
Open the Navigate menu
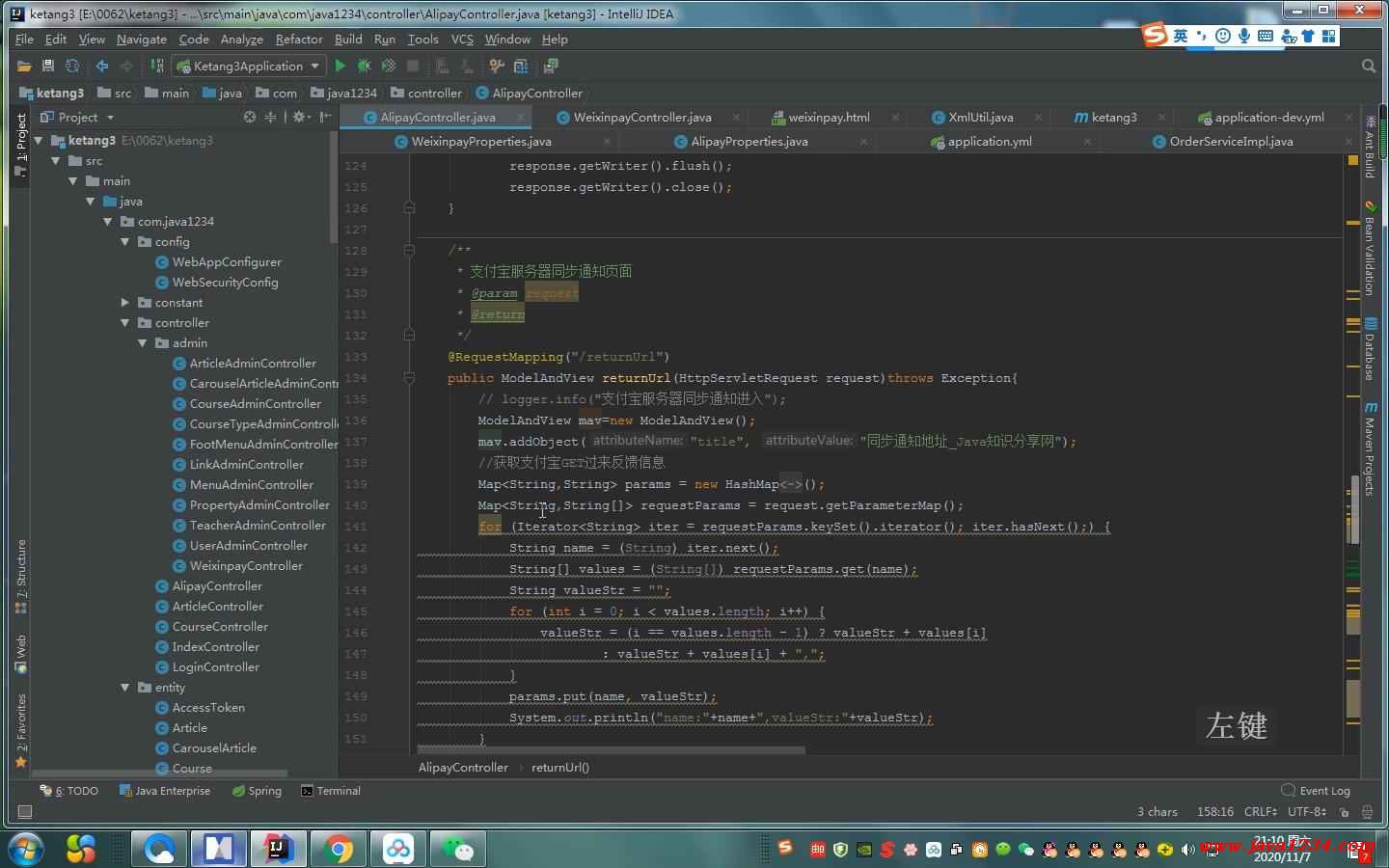142,39
